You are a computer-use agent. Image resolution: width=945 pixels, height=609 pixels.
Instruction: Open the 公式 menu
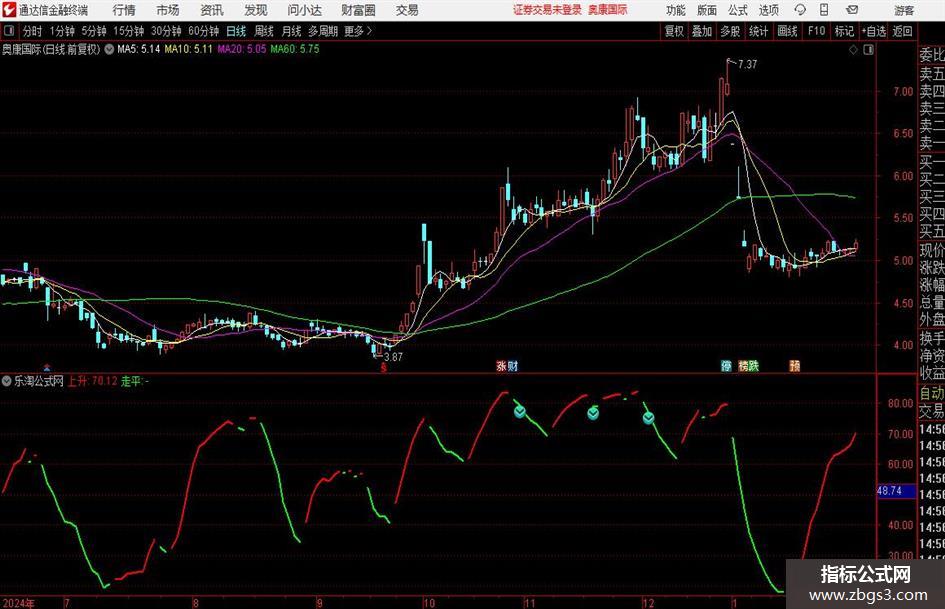737,10
